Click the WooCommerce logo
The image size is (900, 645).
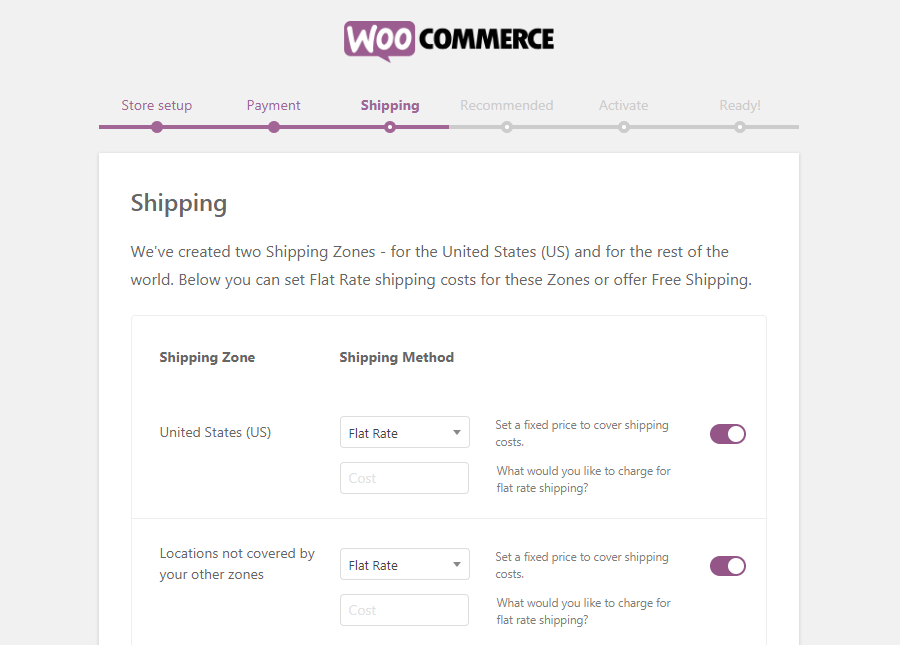point(448,39)
